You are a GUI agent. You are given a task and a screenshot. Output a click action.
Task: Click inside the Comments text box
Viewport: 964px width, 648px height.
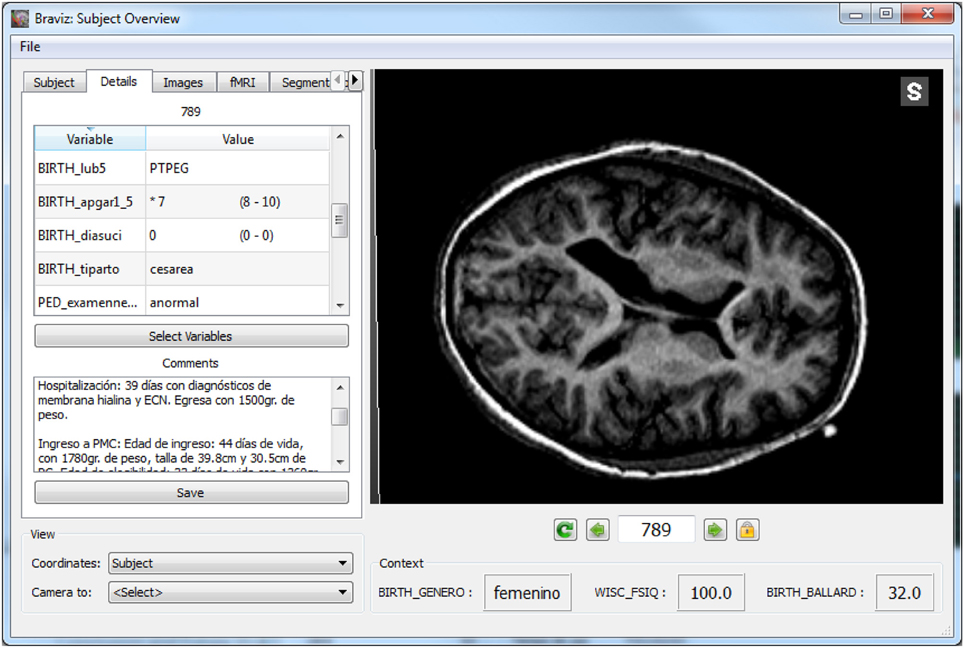tap(183, 424)
